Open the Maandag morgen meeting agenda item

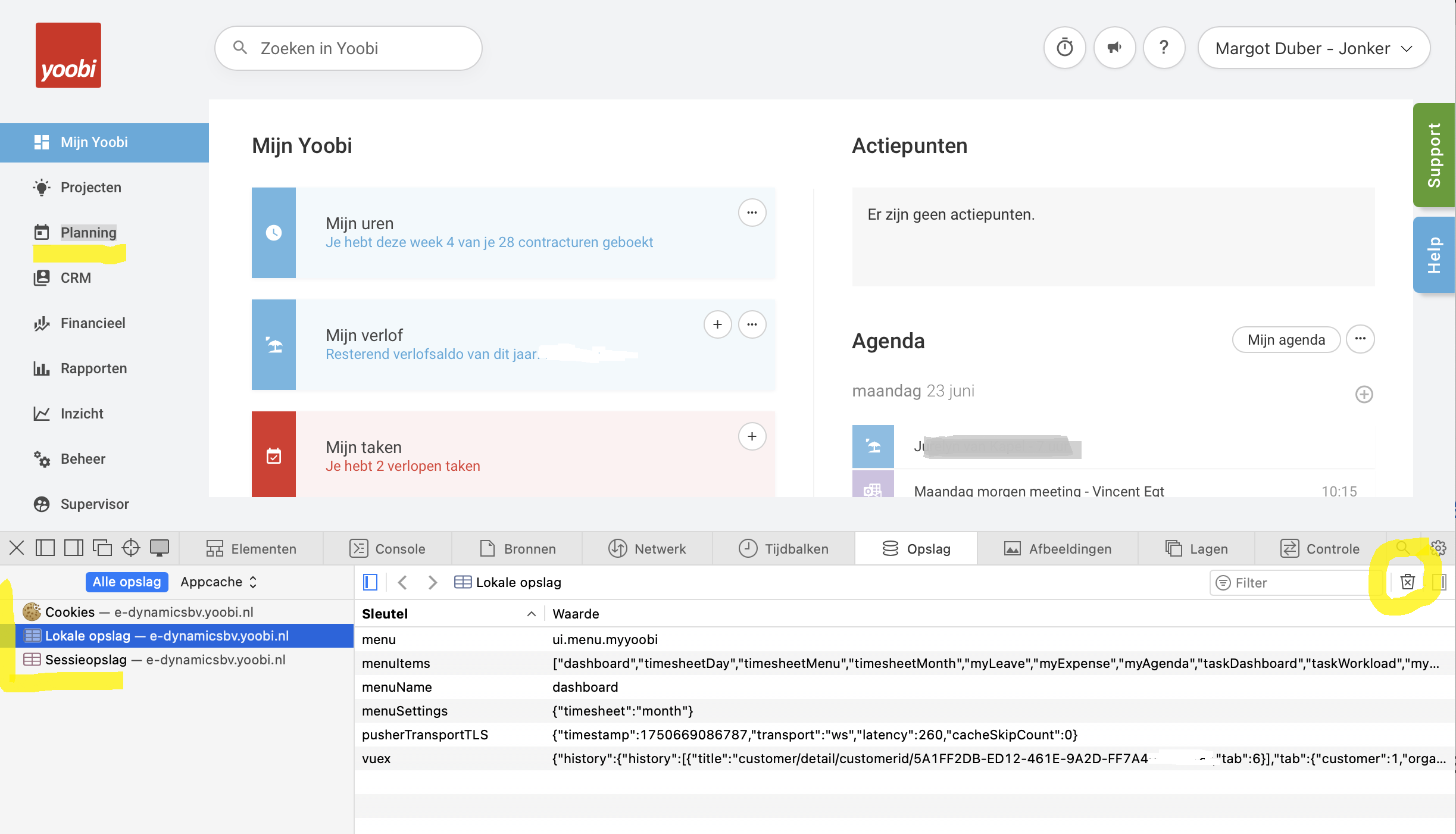[x=1039, y=491]
